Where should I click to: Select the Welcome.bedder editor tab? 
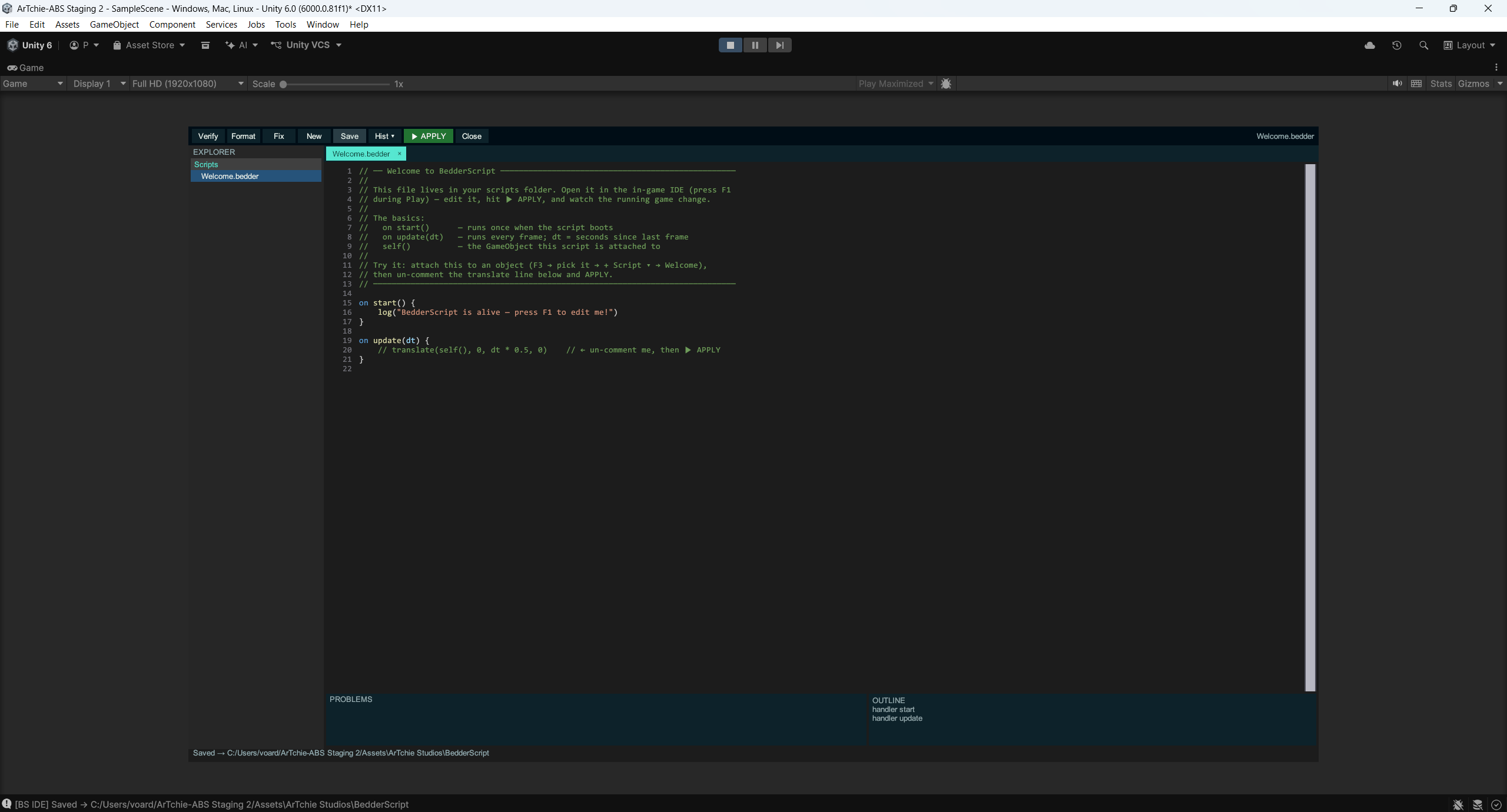click(x=361, y=154)
